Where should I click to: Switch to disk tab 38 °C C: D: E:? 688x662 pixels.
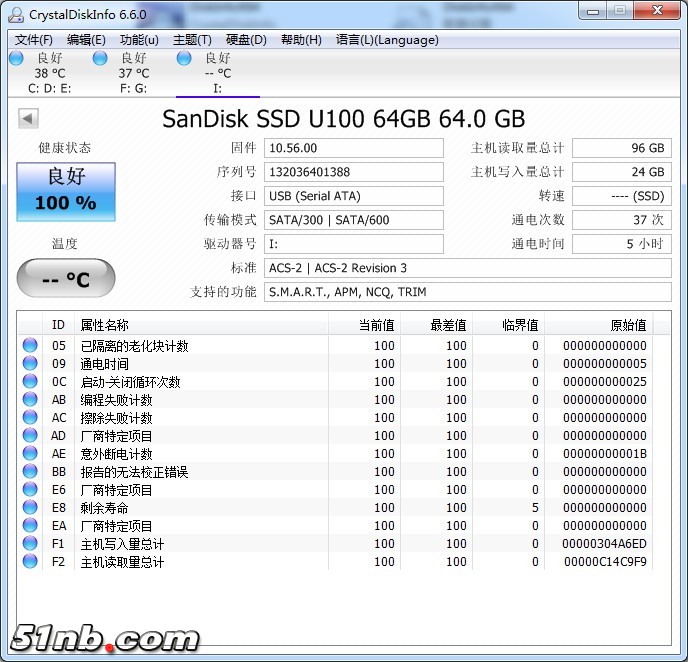pos(49,73)
